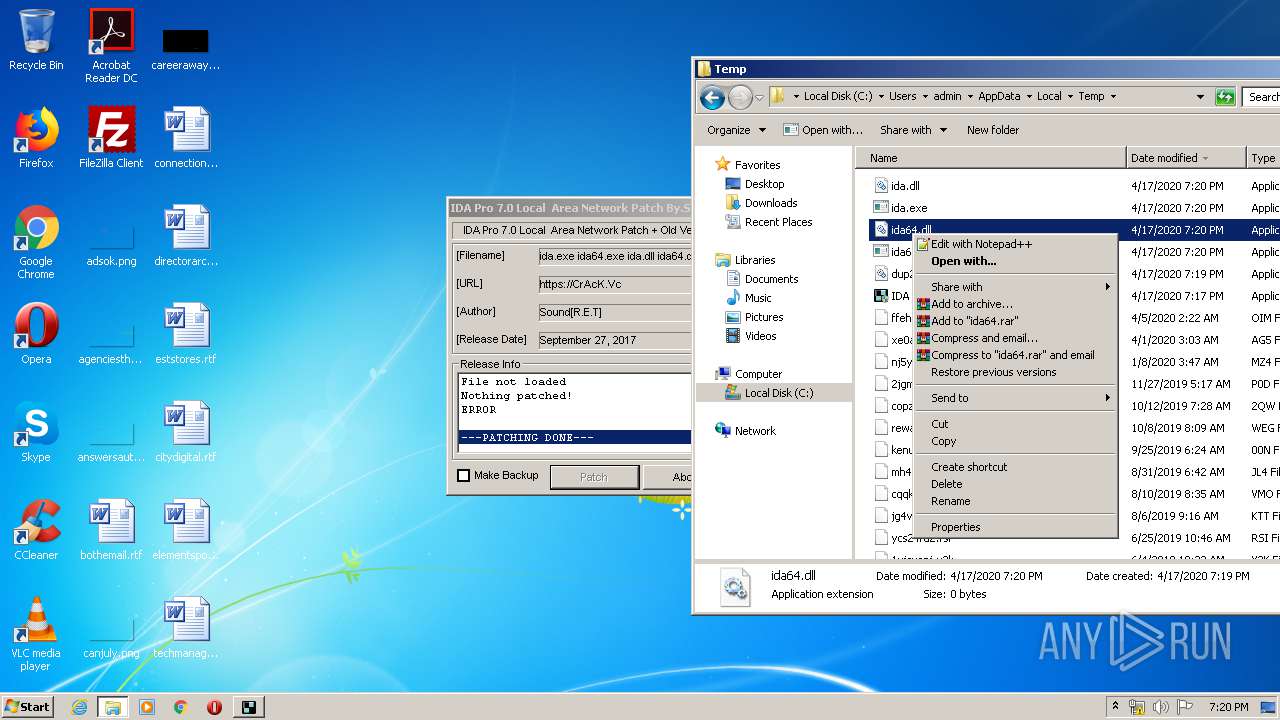Launch Acrobat Reader DC shortcut

click(111, 46)
